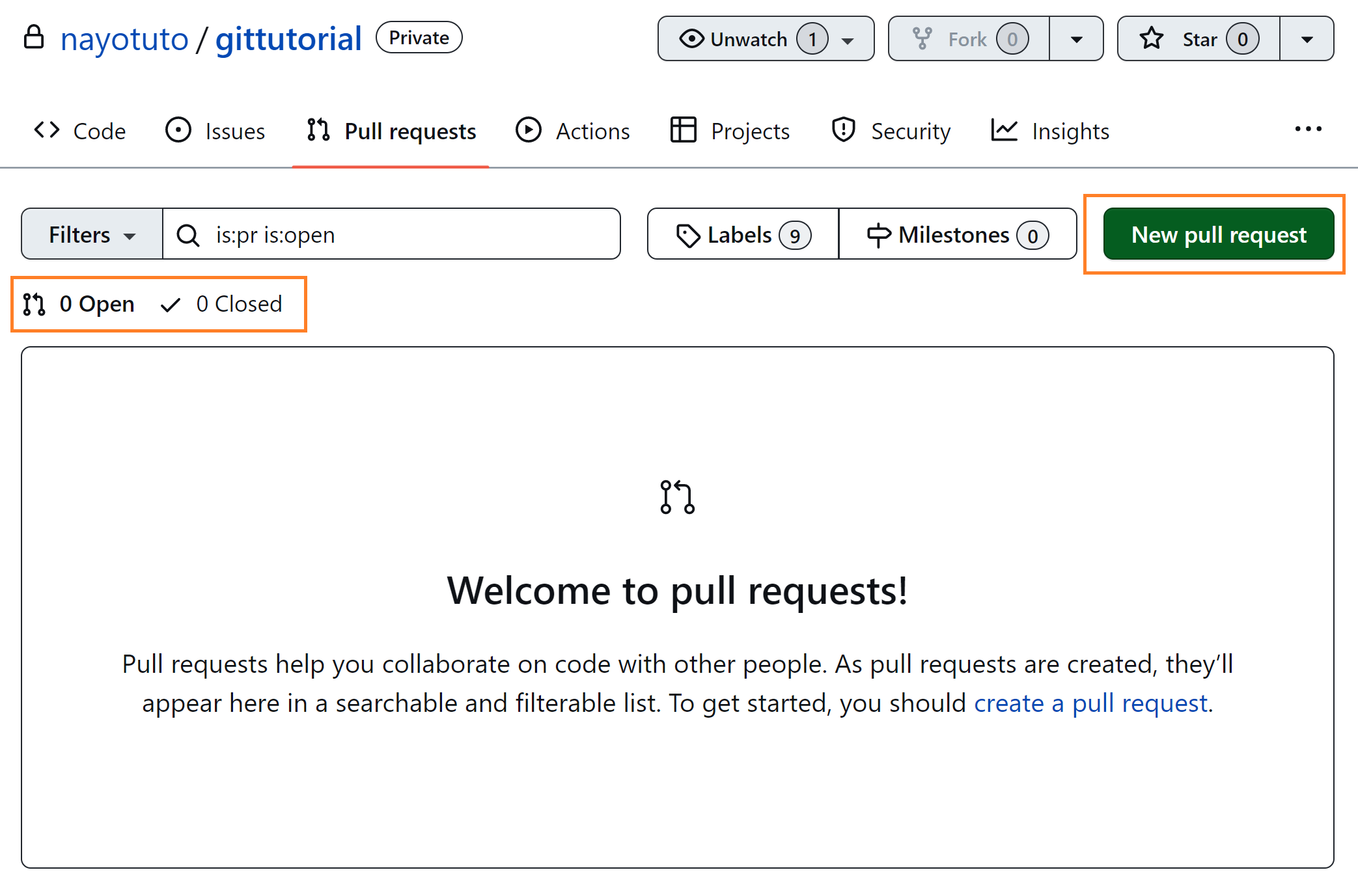The image size is (1358, 896).
Task: Expand the Filters dropdown
Action: (92, 234)
